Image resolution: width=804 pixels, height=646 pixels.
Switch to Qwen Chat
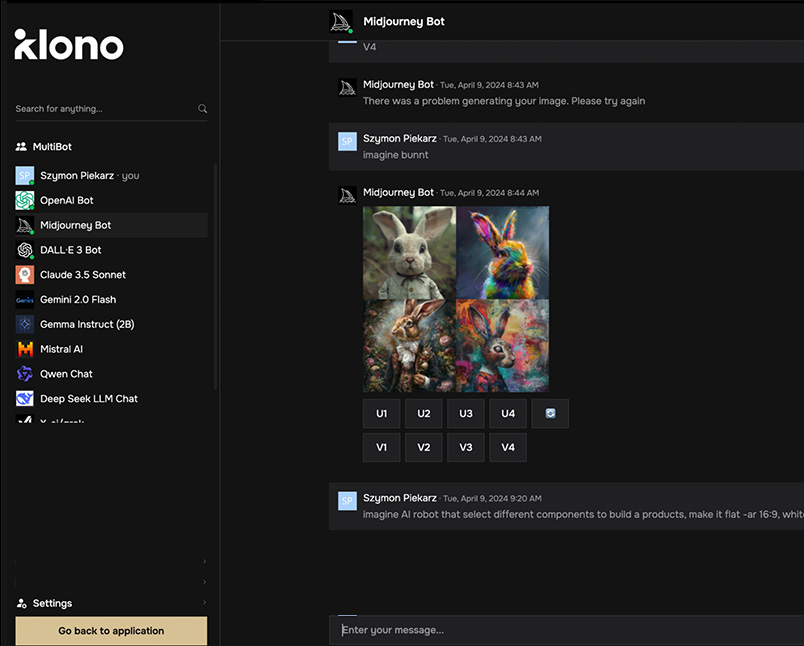pyautogui.click(x=111, y=374)
